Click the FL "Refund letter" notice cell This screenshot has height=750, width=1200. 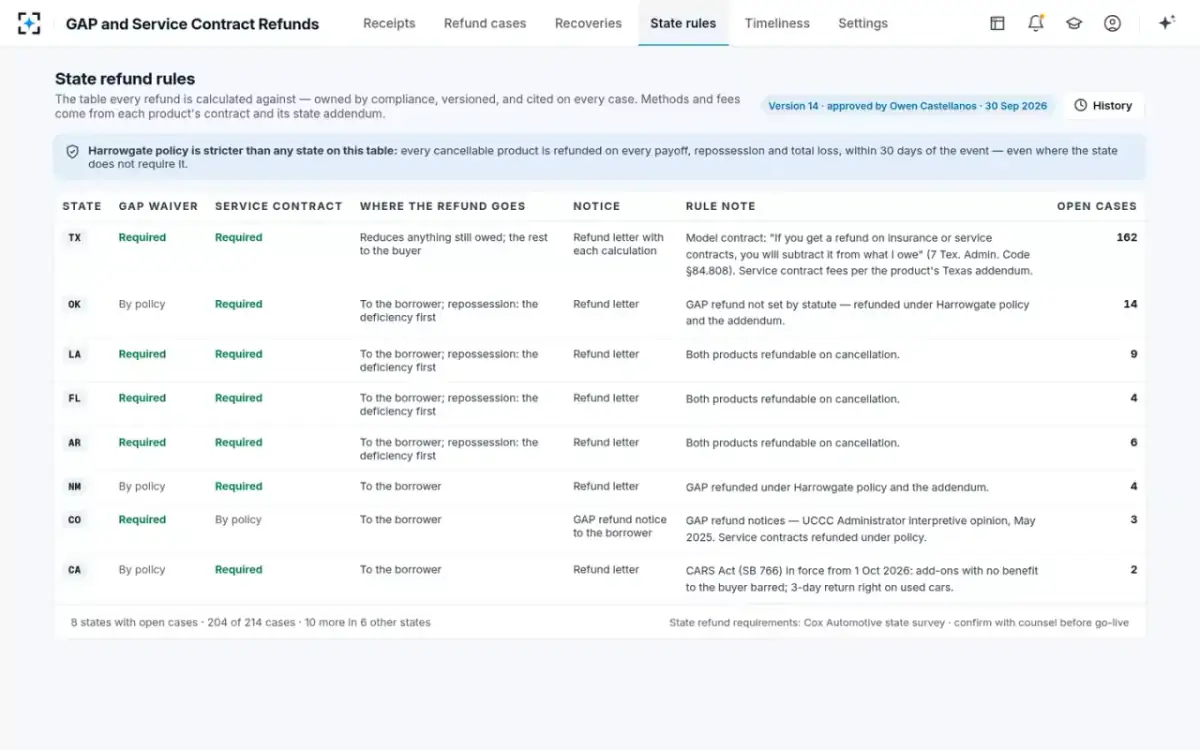coord(606,398)
